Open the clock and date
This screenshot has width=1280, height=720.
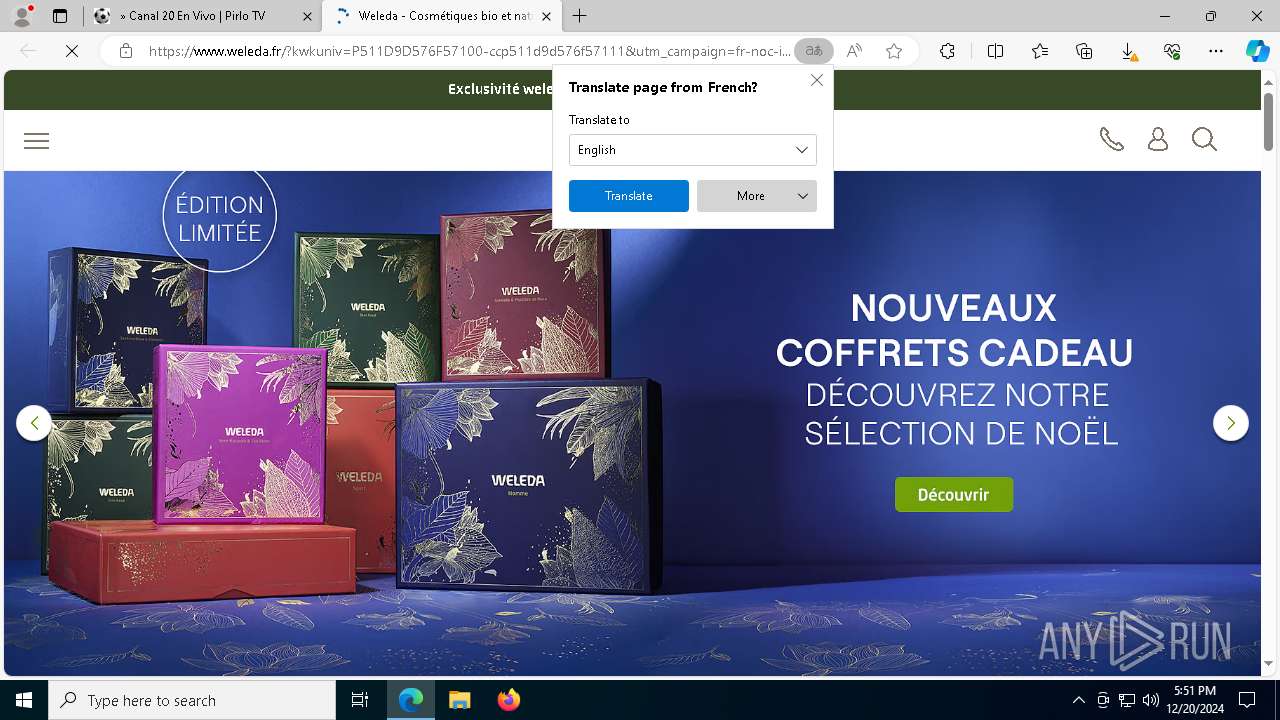(1194, 700)
